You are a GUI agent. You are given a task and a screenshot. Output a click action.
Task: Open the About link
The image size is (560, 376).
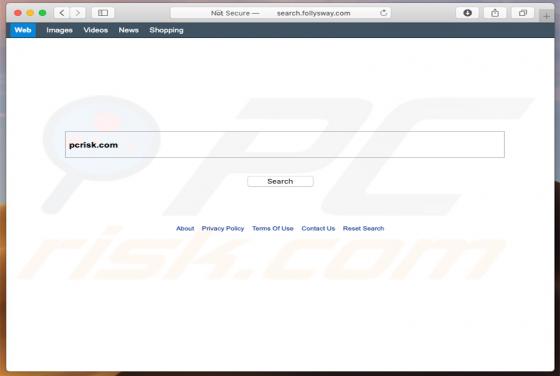185,229
